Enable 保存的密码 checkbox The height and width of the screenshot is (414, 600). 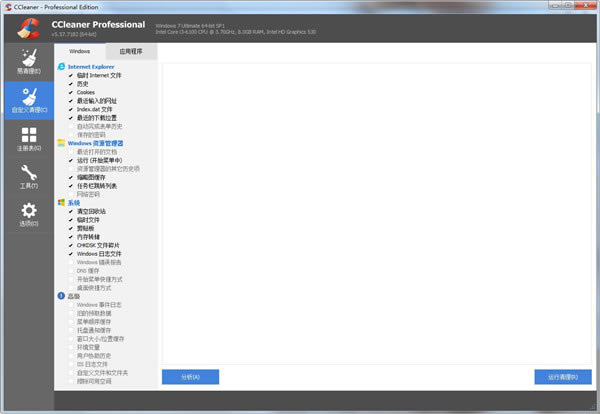(x=71, y=135)
